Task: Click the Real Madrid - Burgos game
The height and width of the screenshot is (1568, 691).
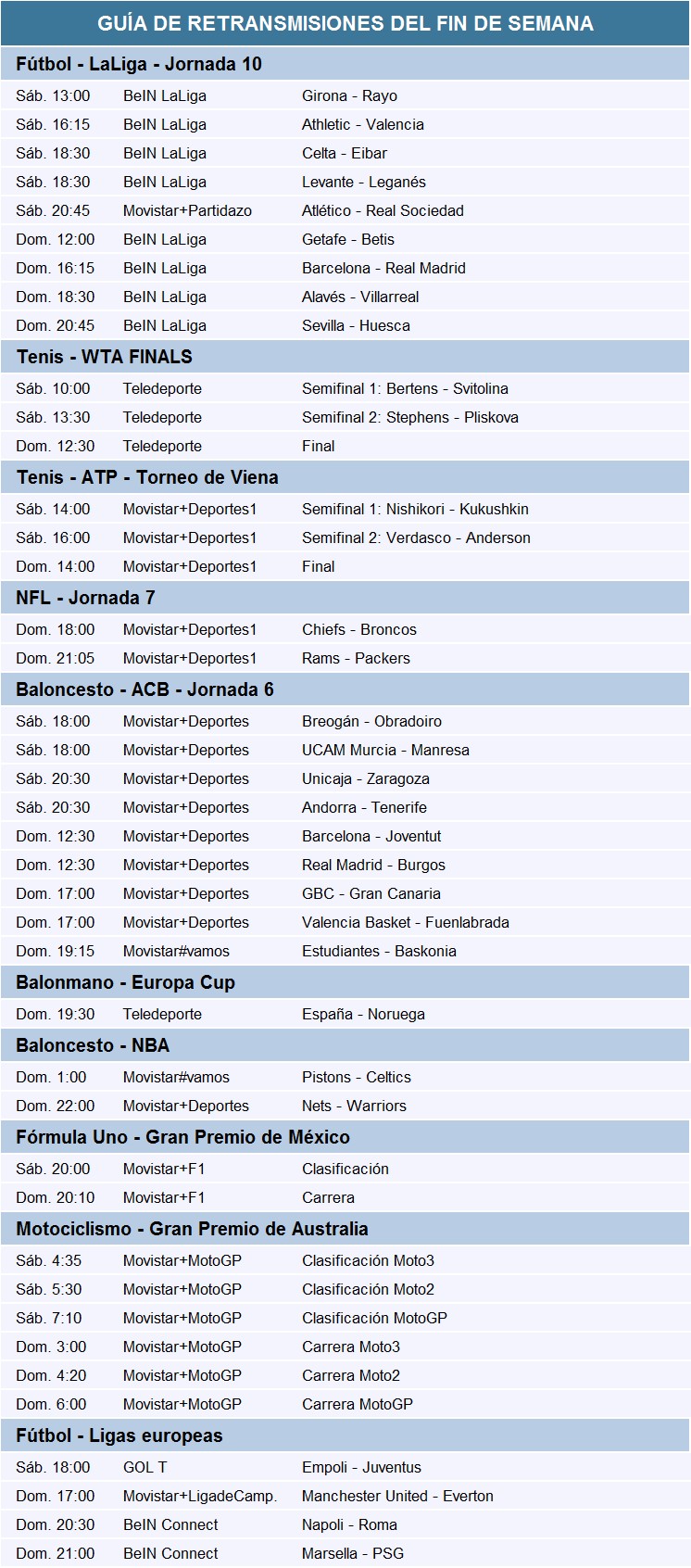Action: [373, 865]
